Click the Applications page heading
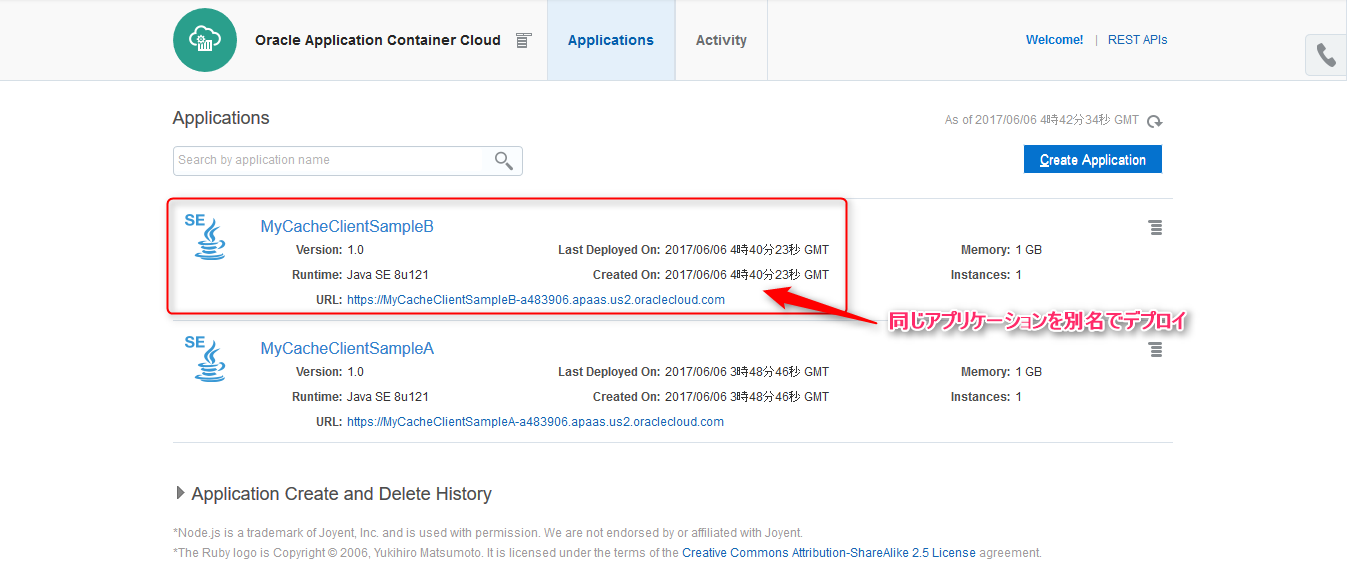Image resolution: width=1347 pixels, height=561 pixels. 221,118
